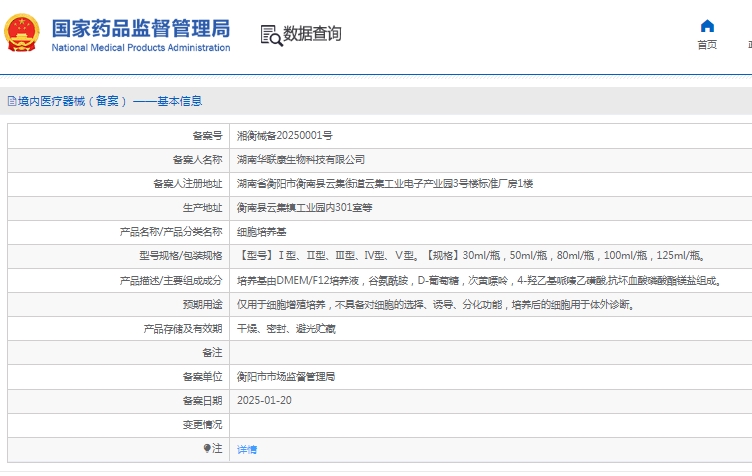Click the 备注 row label
The image size is (752, 476).
click(212, 353)
